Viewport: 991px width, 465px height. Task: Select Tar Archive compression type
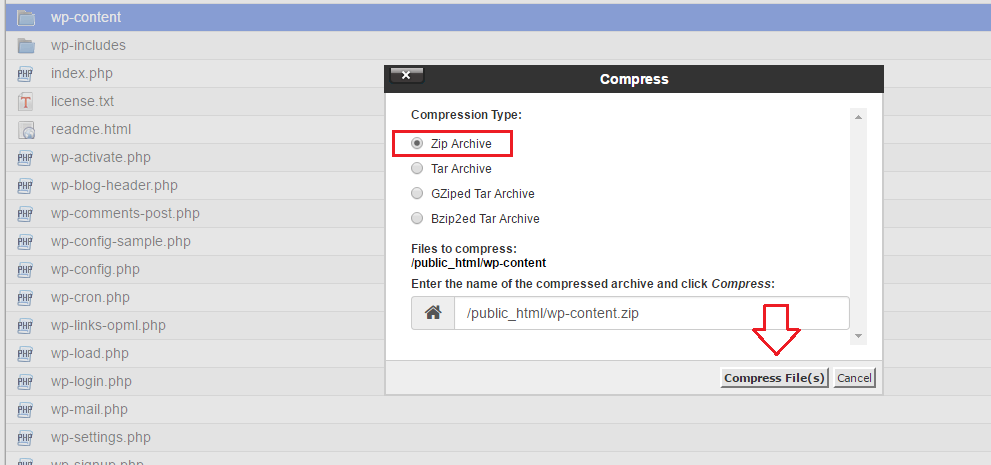pyautogui.click(x=417, y=169)
